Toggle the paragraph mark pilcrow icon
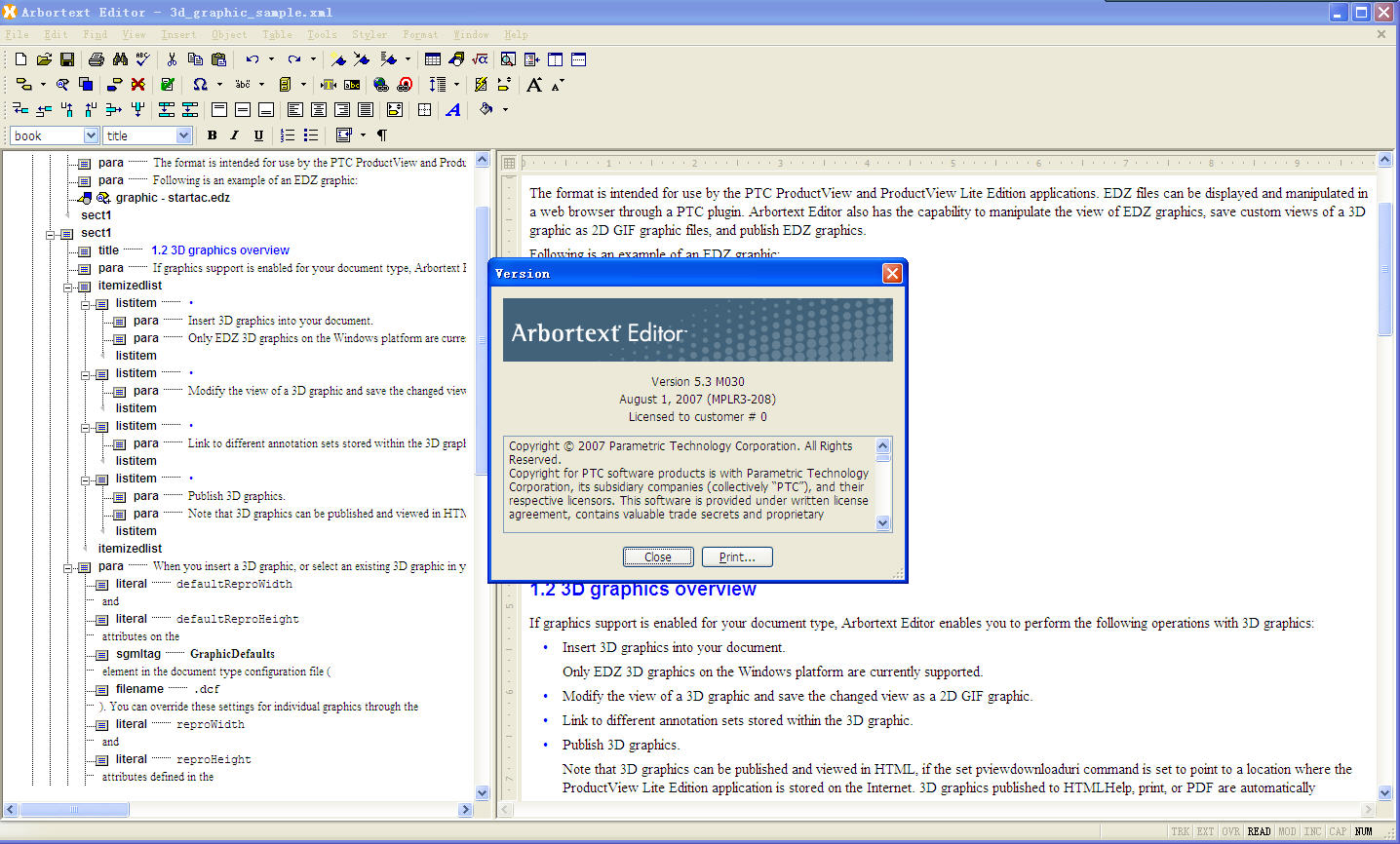Image resolution: width=1400 pixels, height=844 pixels. (x=382, y=135)
